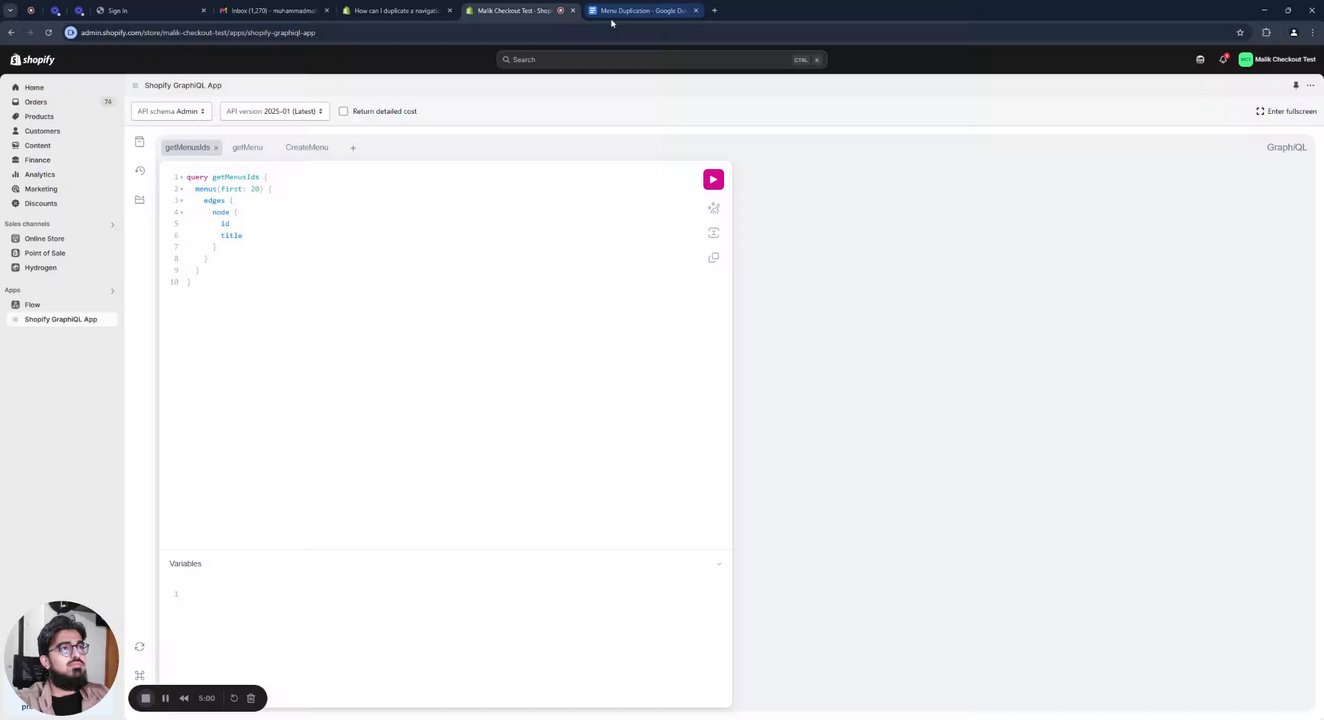This screenshot has height=720, width=1324.
Task: Open the Chrome profile icon
Action: click(1293, 32)
